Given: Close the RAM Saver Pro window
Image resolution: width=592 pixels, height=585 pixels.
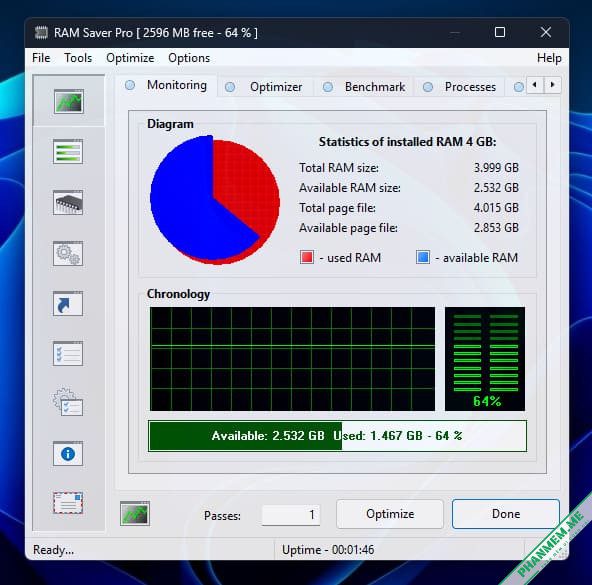Looking at the screenshot, I should point(546,32).
